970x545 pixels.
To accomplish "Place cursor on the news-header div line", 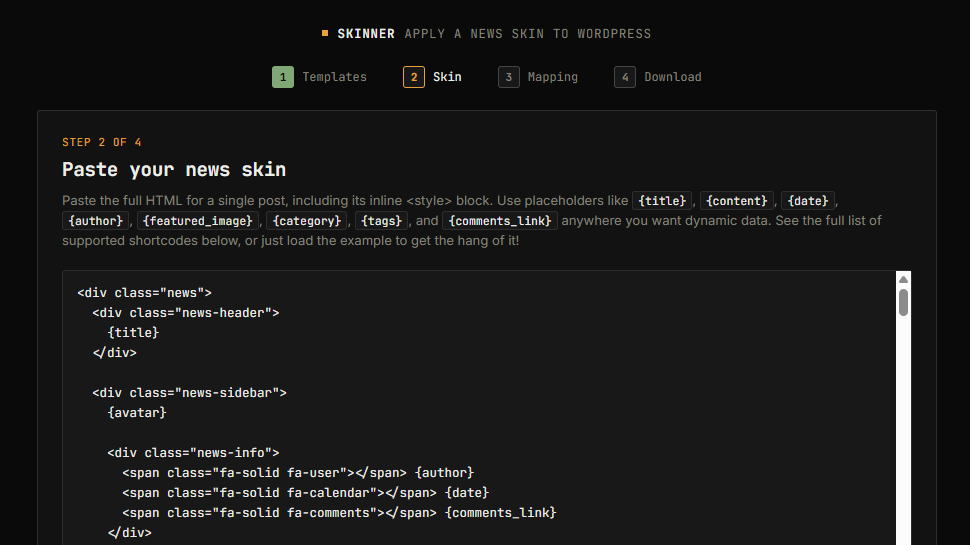I will (186, 313).
